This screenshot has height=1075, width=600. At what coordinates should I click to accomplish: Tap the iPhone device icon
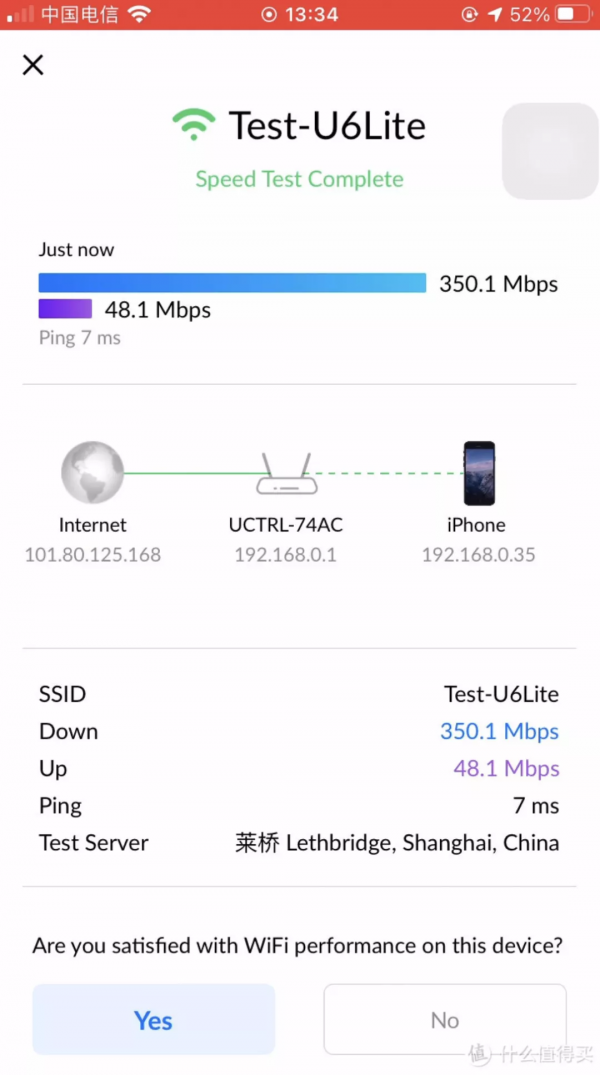(x=478, y=473)
